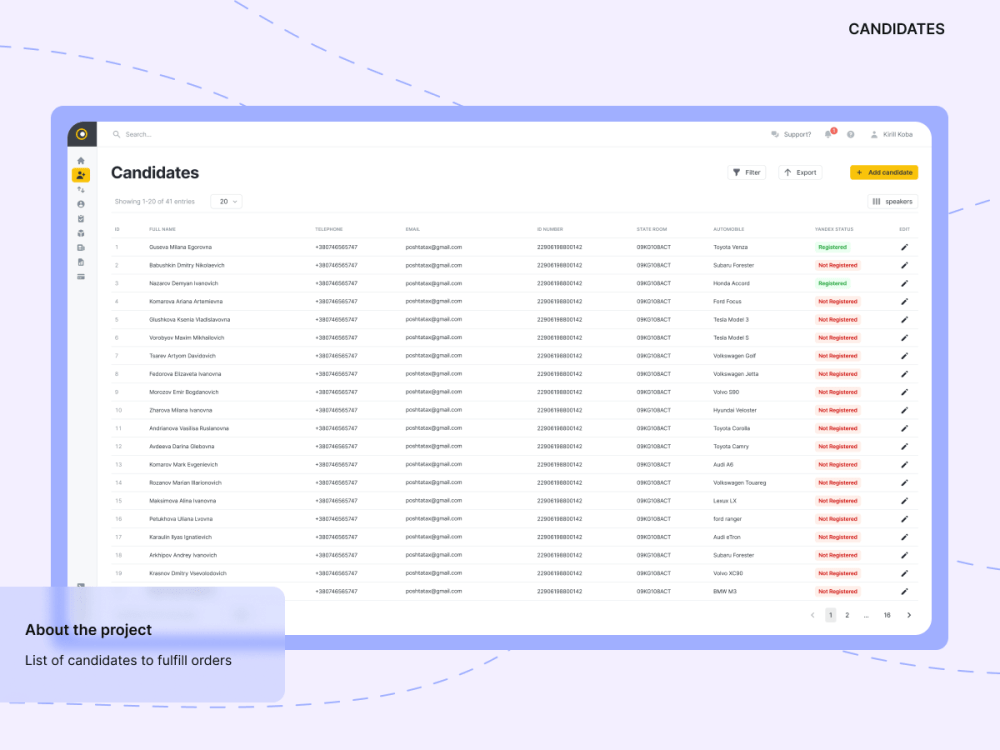Click the yellow Add candidate button
1000x750 pixels.
(884, 172)
